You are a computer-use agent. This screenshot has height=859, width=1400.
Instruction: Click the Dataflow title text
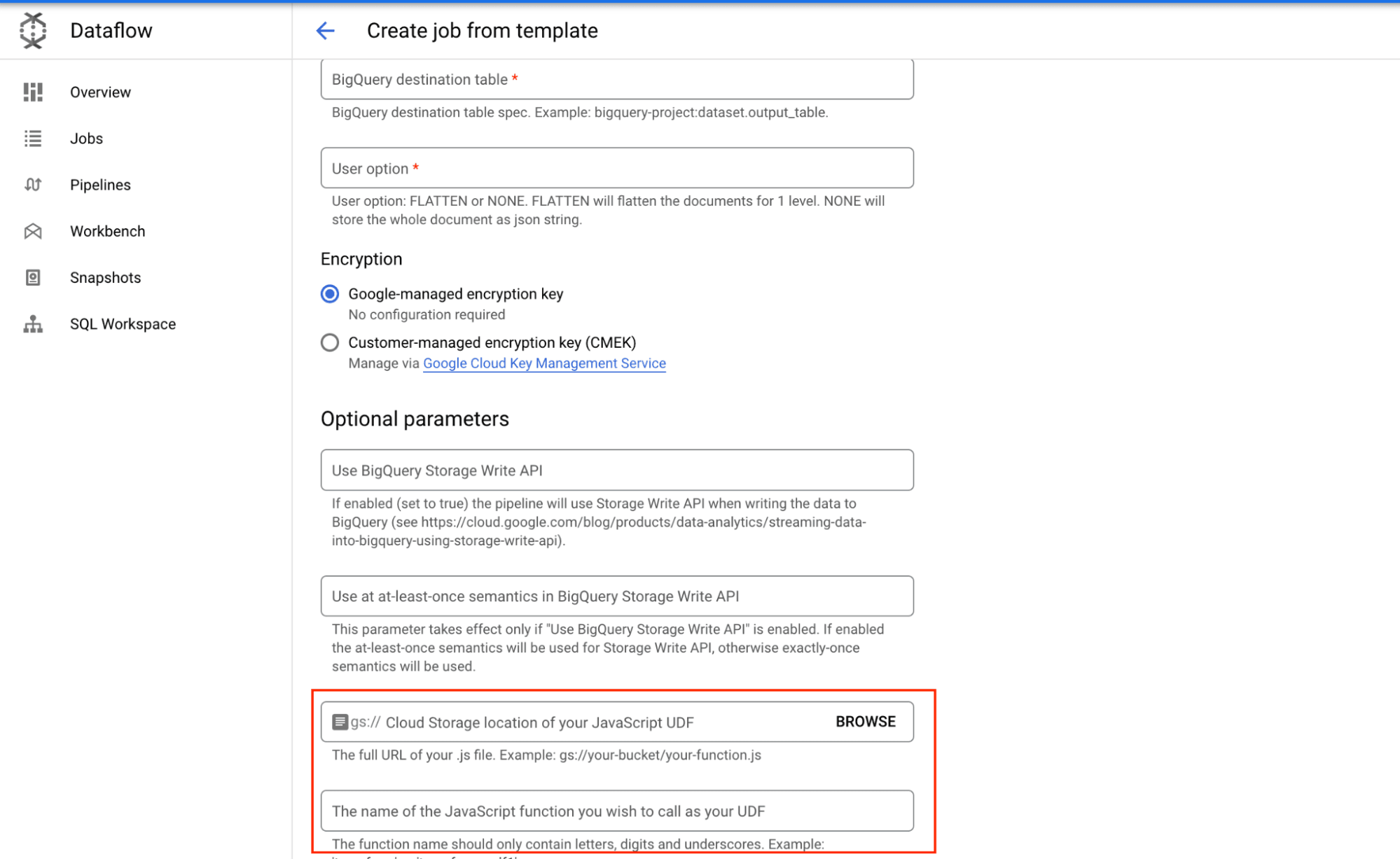pos(111,31)
